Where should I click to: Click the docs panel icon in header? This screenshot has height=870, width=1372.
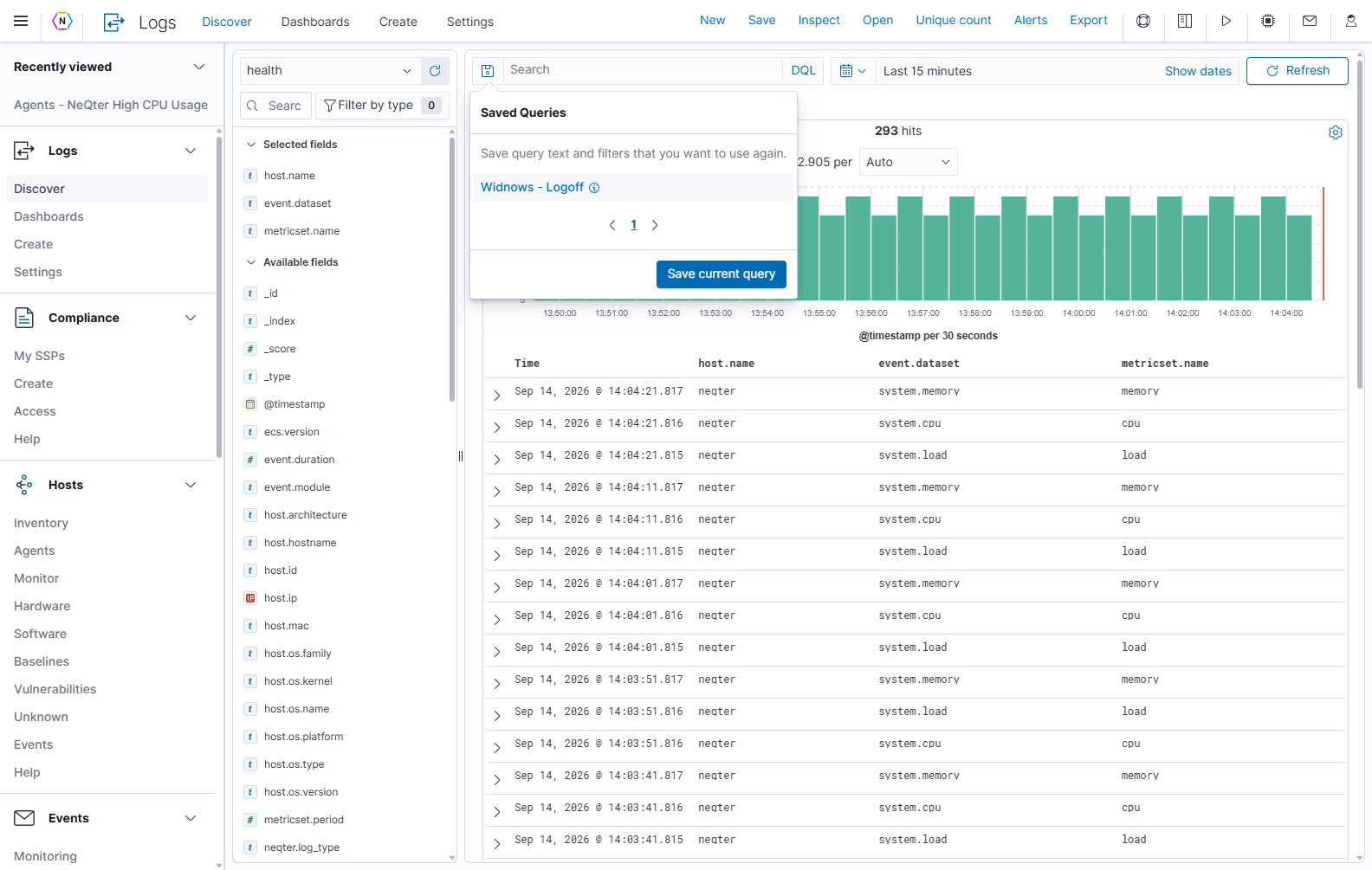[x=1185, y=21]
